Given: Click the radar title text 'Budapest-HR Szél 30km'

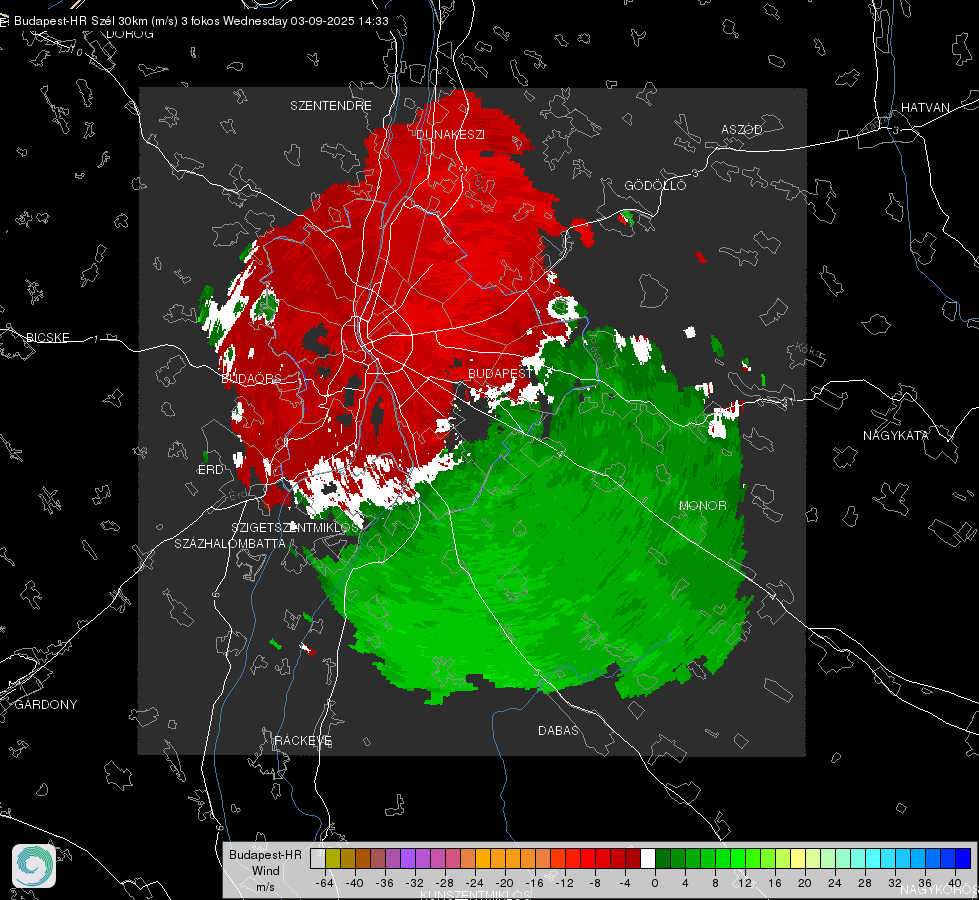Looking at the screenshot, I should click(81, 21).
